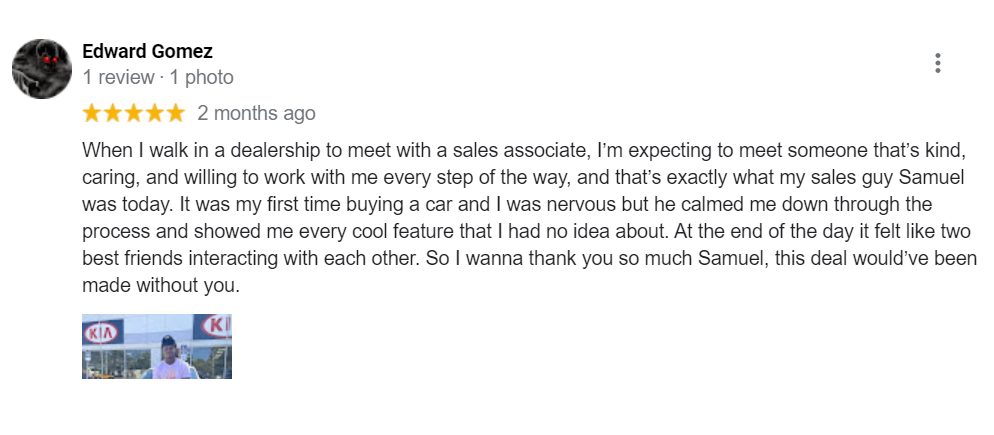Image resolution: width=994 pixels, height=435 pixels.
Task: Click Edward Gomez's profile avatar
Action: (41, 69)
